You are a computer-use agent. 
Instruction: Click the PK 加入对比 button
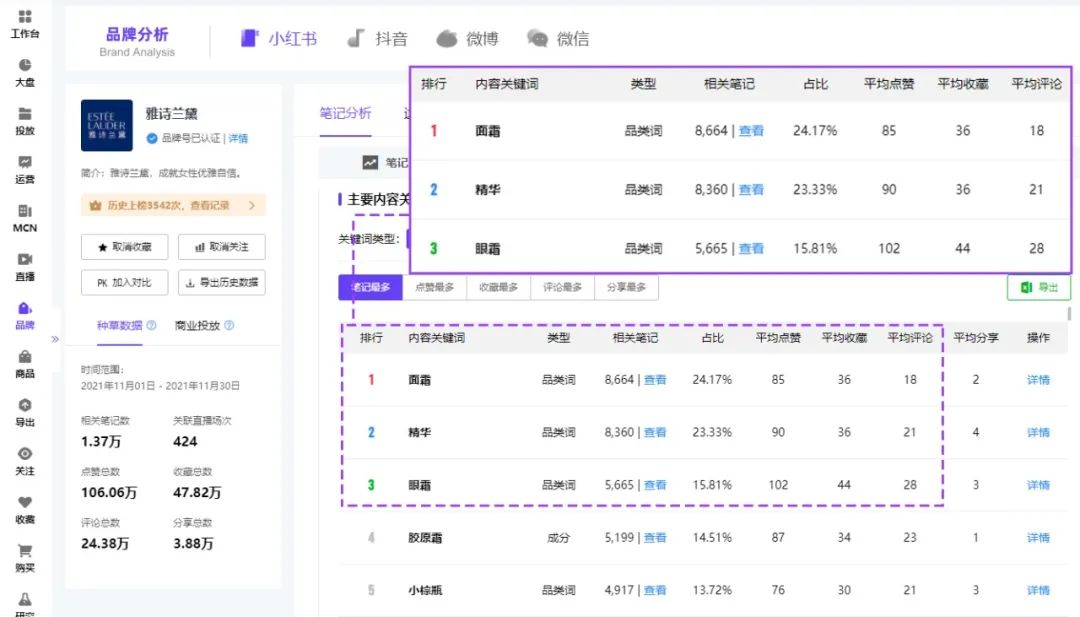point(125,282)
